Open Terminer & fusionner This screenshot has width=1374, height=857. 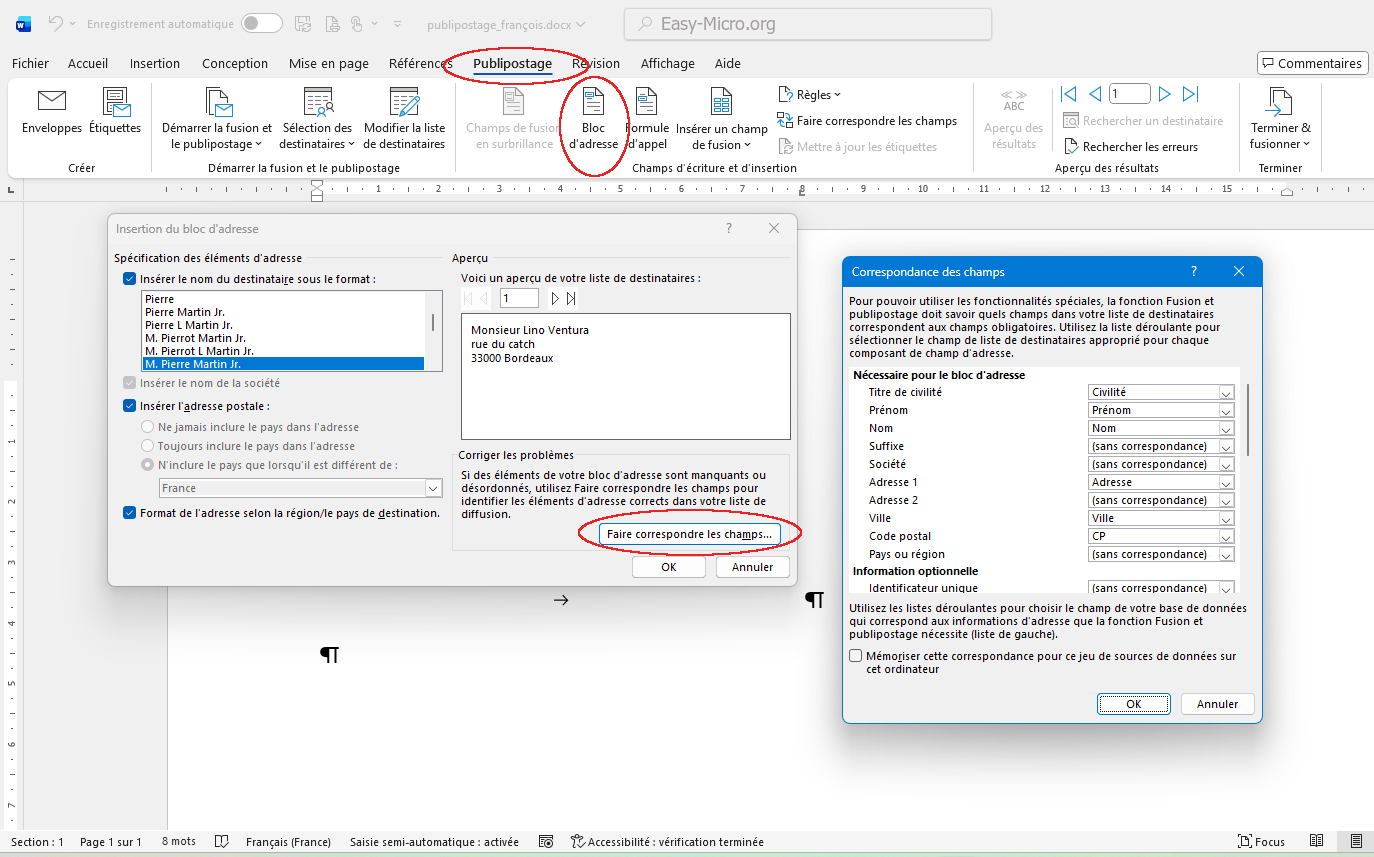coord(1280,117)
